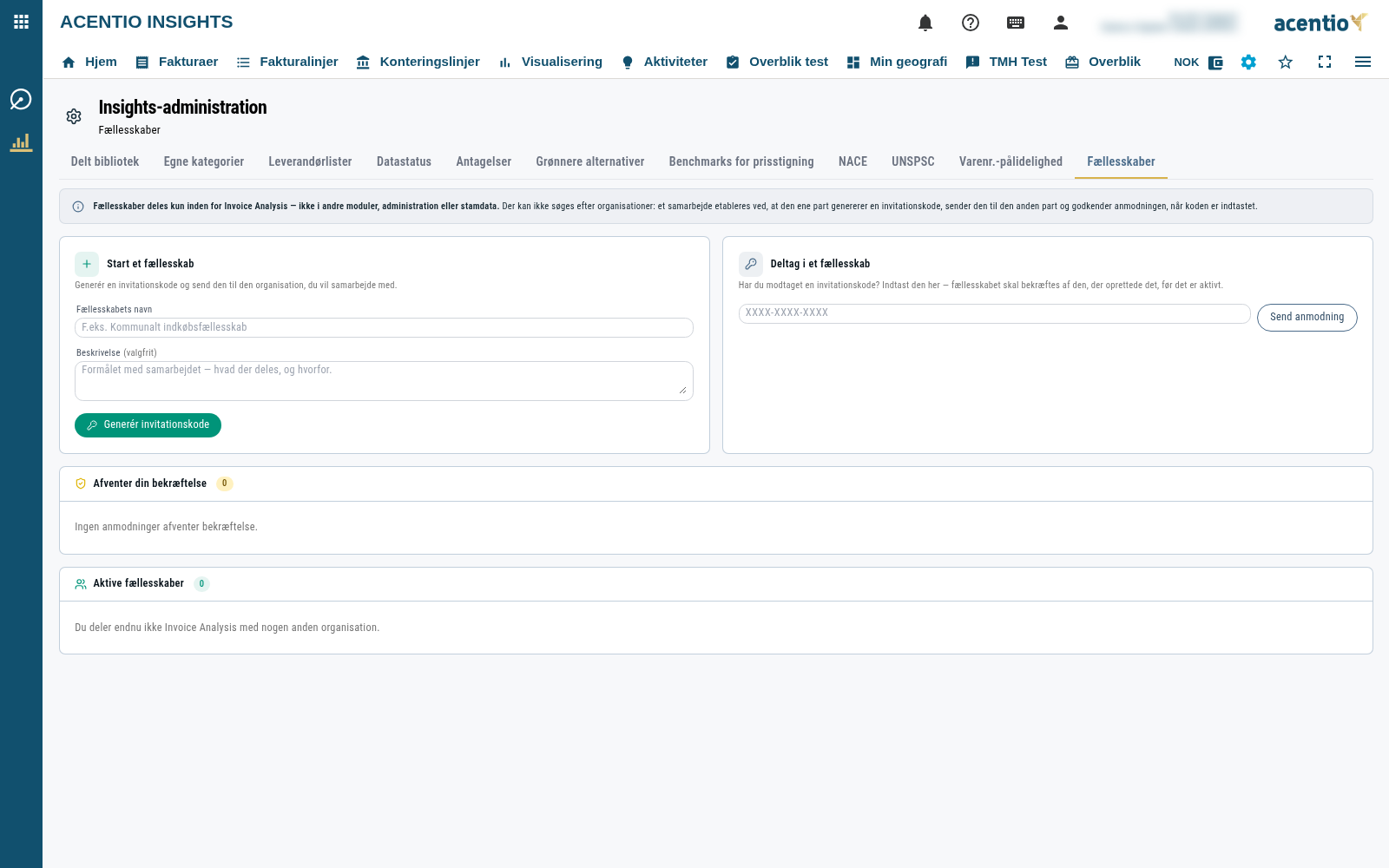
Task: Switch to the Delt bibliotek tab
Action: coord(105,162)
